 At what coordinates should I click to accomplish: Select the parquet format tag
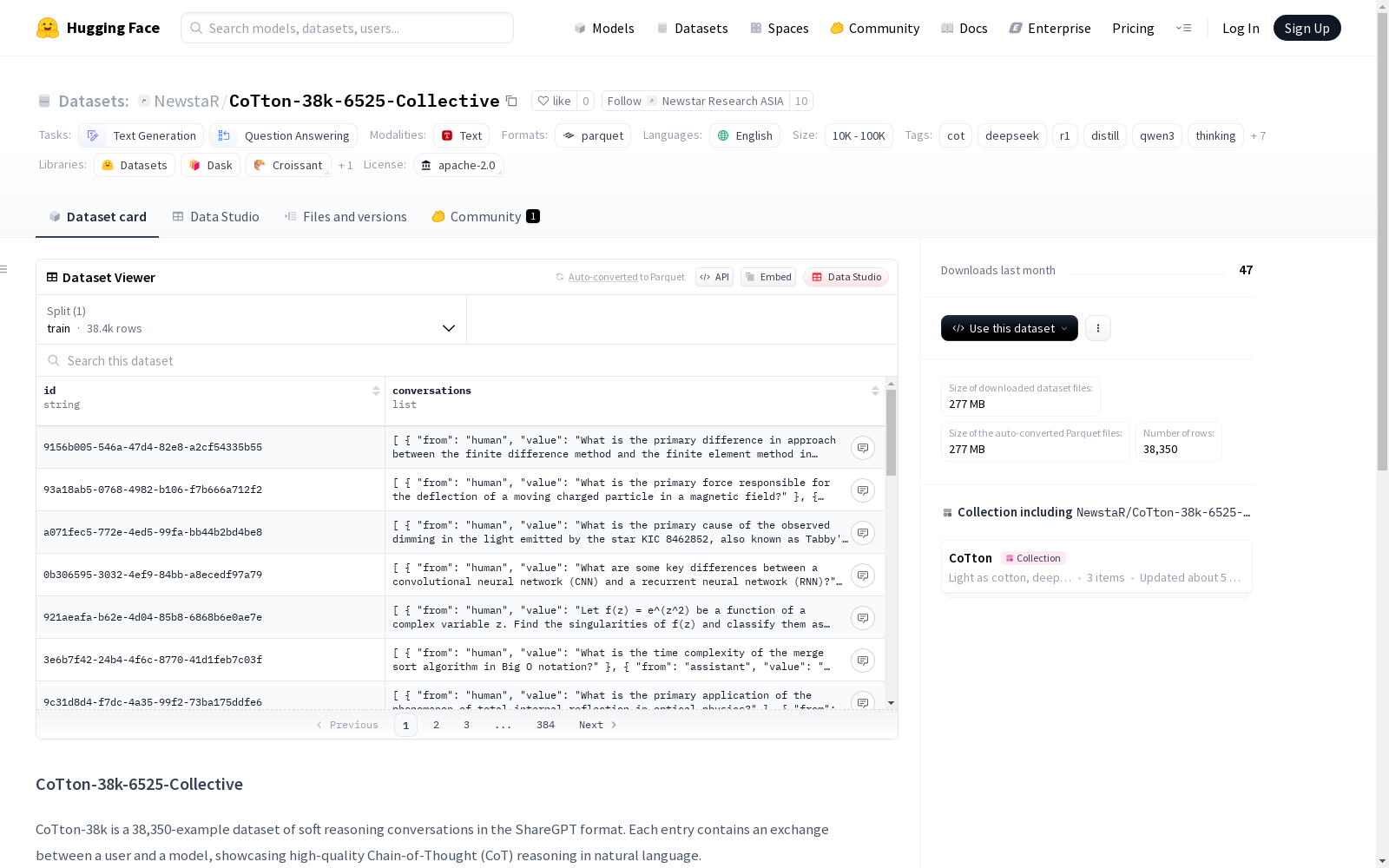(593, 135)
